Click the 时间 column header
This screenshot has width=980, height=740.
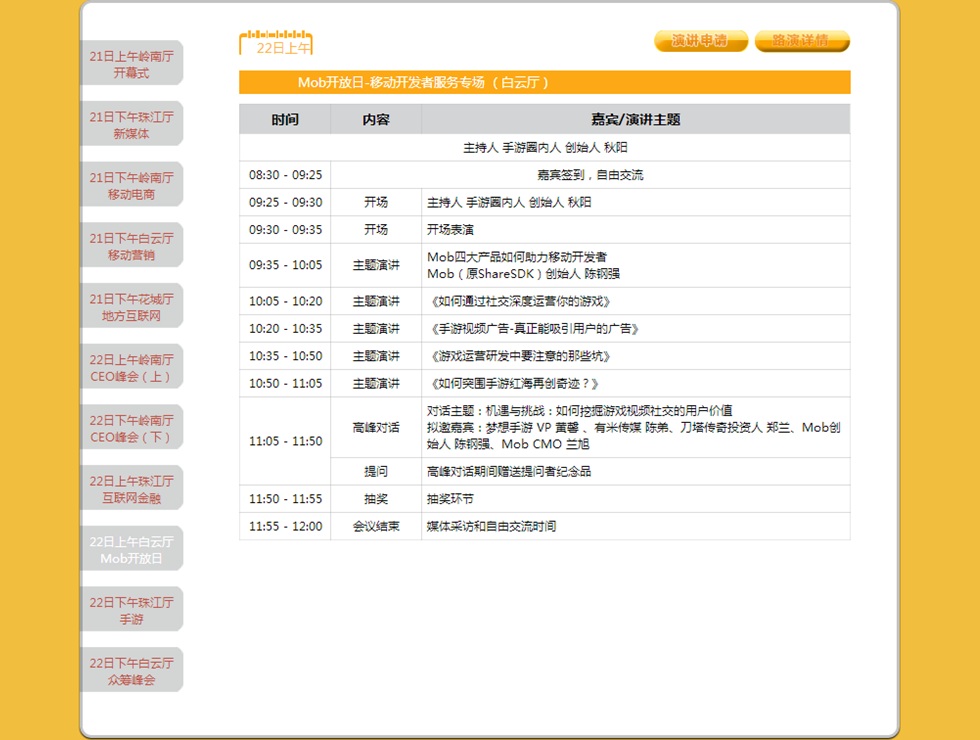(285, 119)
